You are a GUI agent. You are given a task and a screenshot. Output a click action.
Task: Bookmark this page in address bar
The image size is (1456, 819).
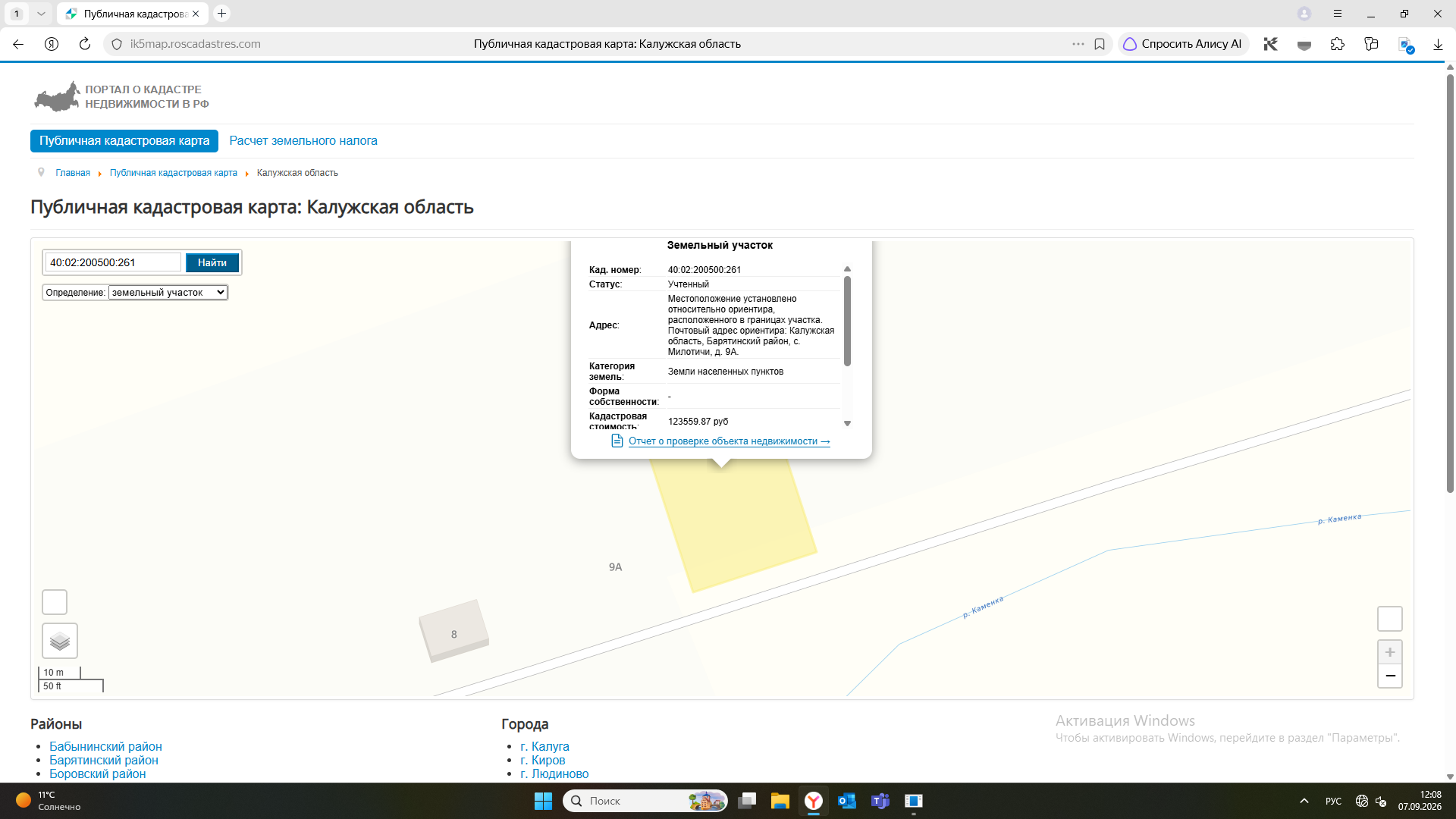click(1100, 44)
